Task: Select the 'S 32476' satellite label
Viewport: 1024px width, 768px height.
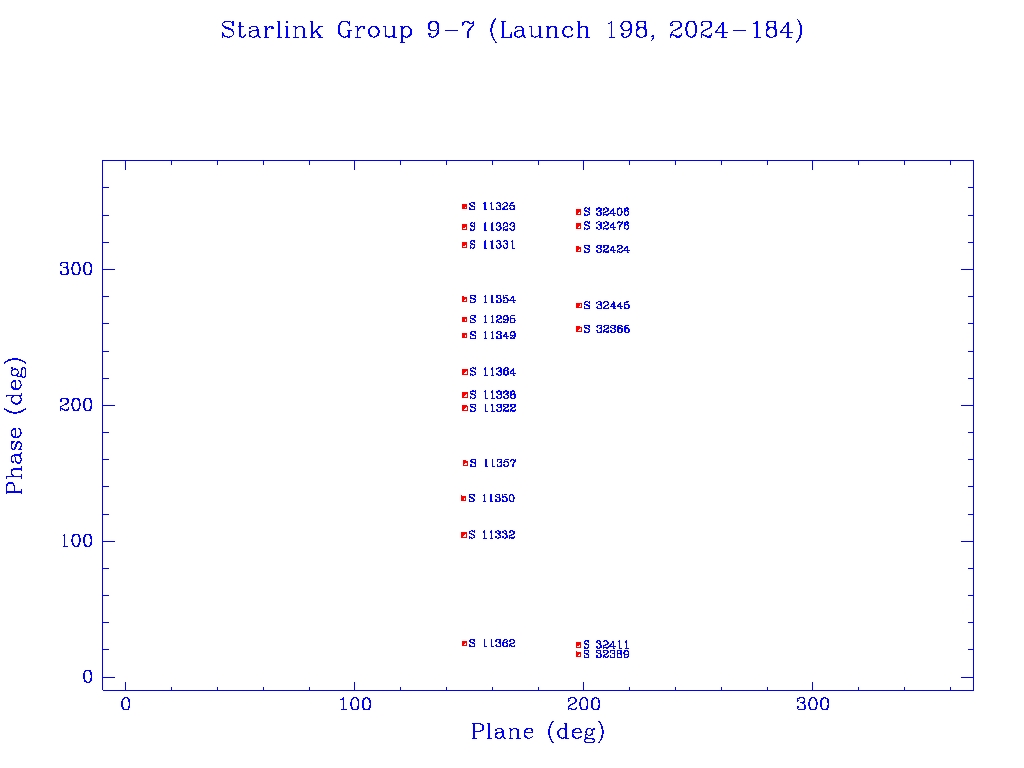Action: click(x=607, y=226)
